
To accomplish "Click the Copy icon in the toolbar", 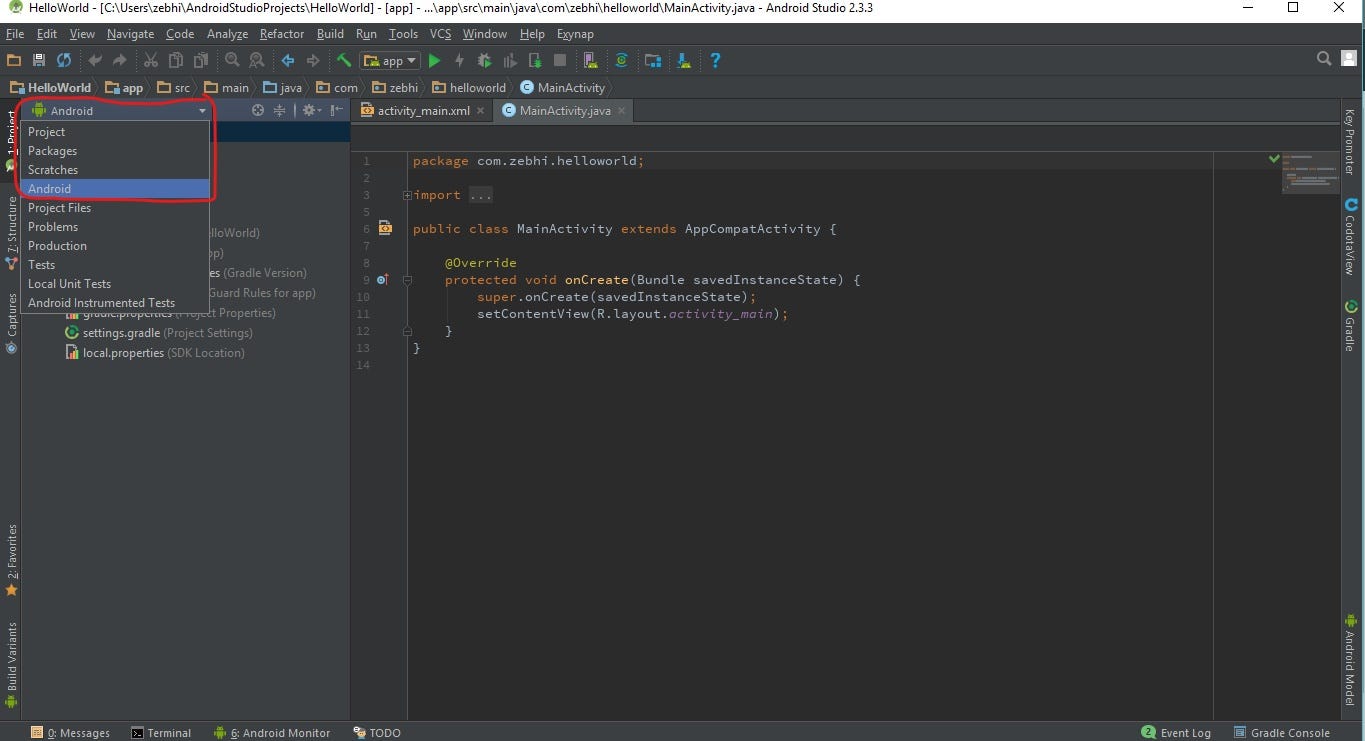I will (176, 60).
